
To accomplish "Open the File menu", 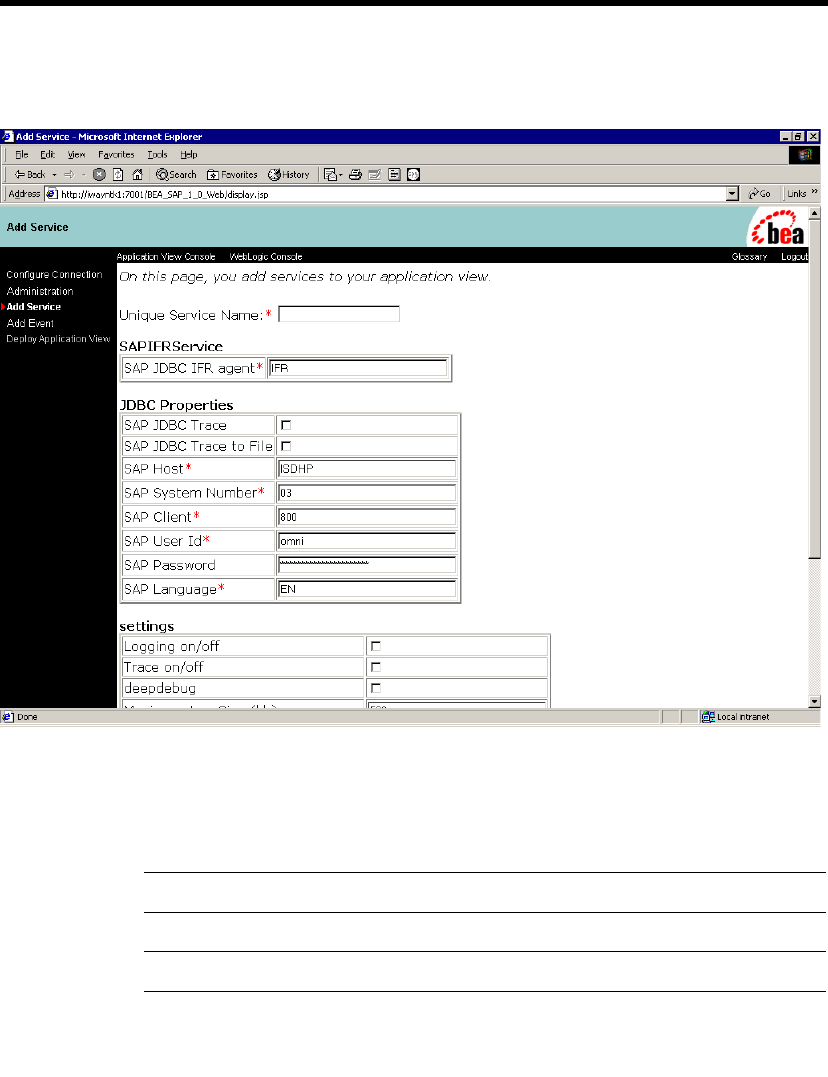I will 22,155.
